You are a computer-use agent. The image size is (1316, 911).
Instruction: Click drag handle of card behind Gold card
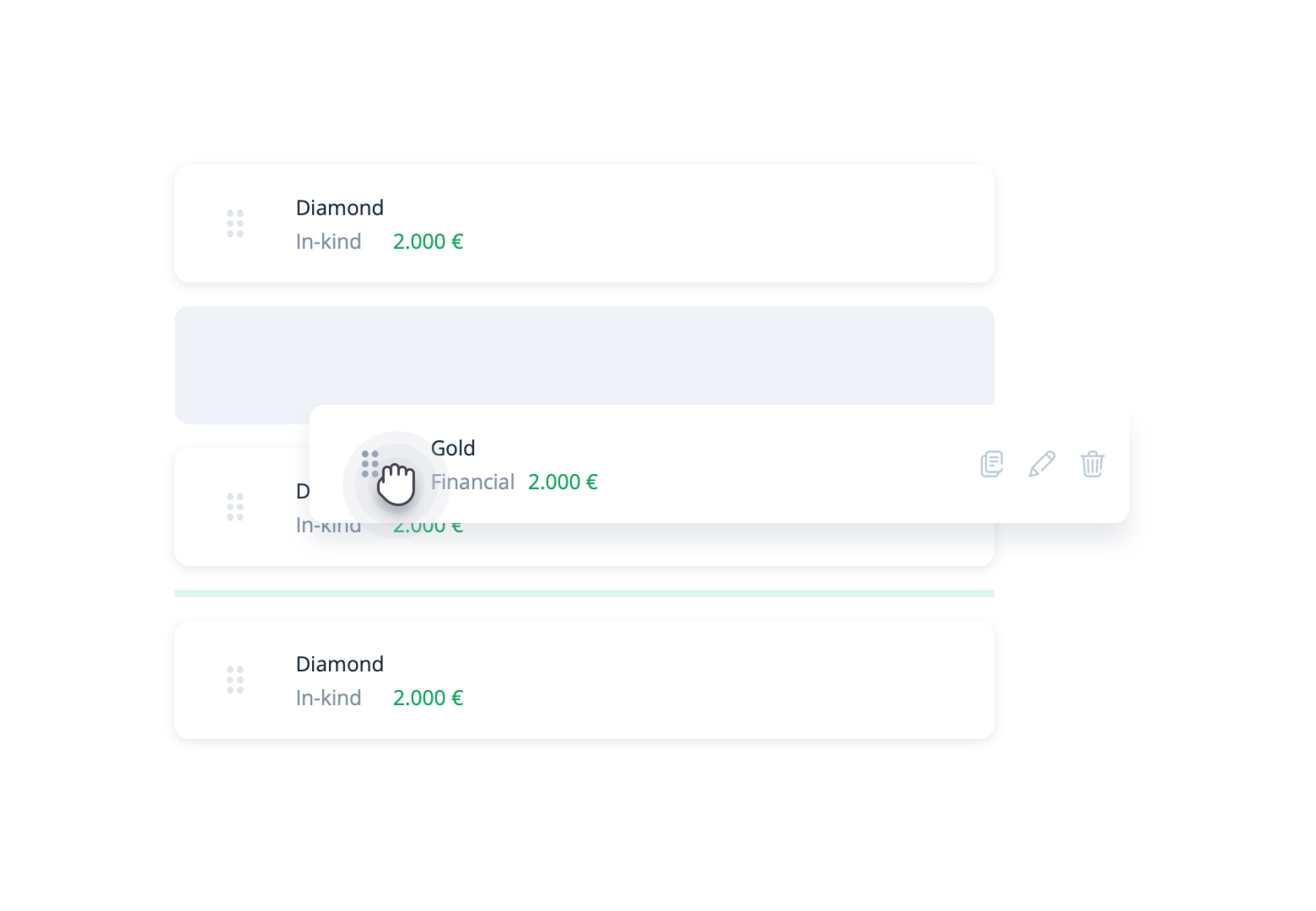tap(235, 507)
